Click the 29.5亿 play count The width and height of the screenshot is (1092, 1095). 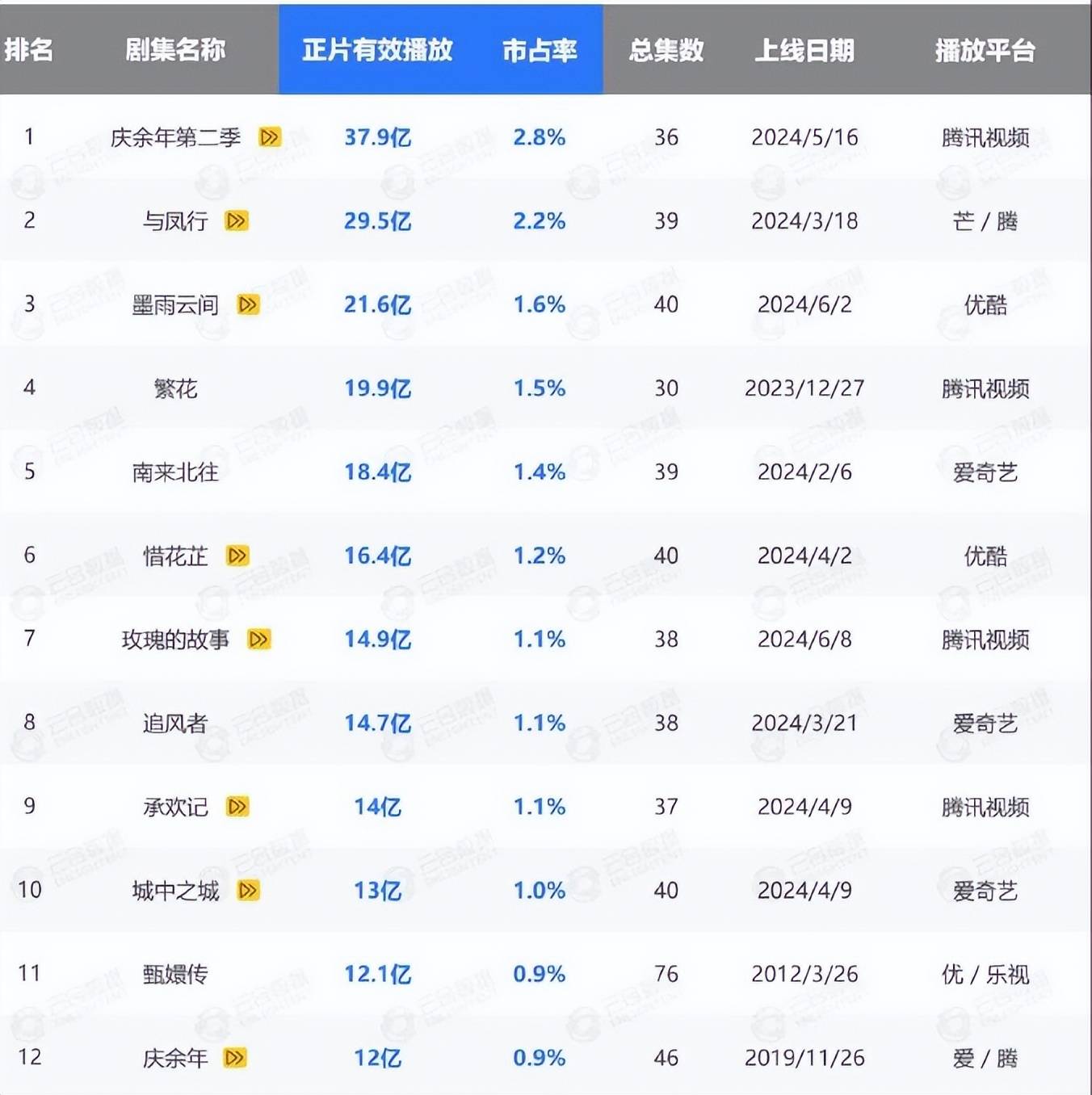coord(377,220)
